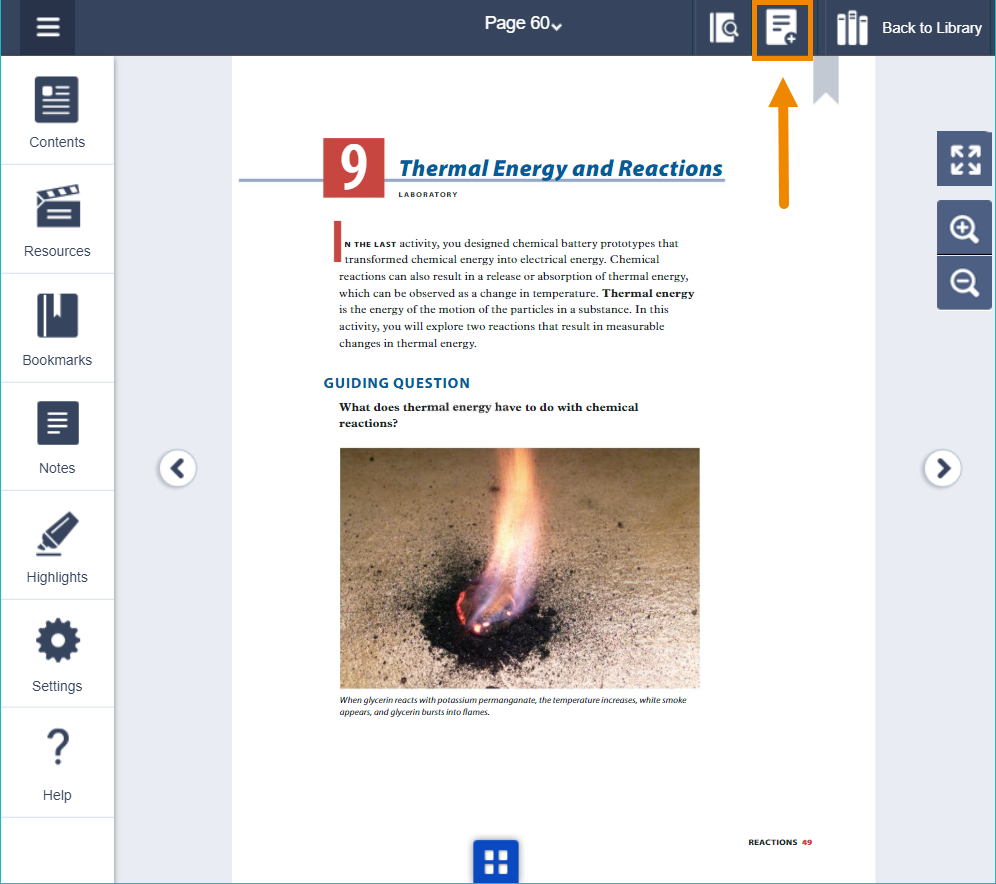Go to the previous page
This screenshot has height=884, width=996.
178,467
